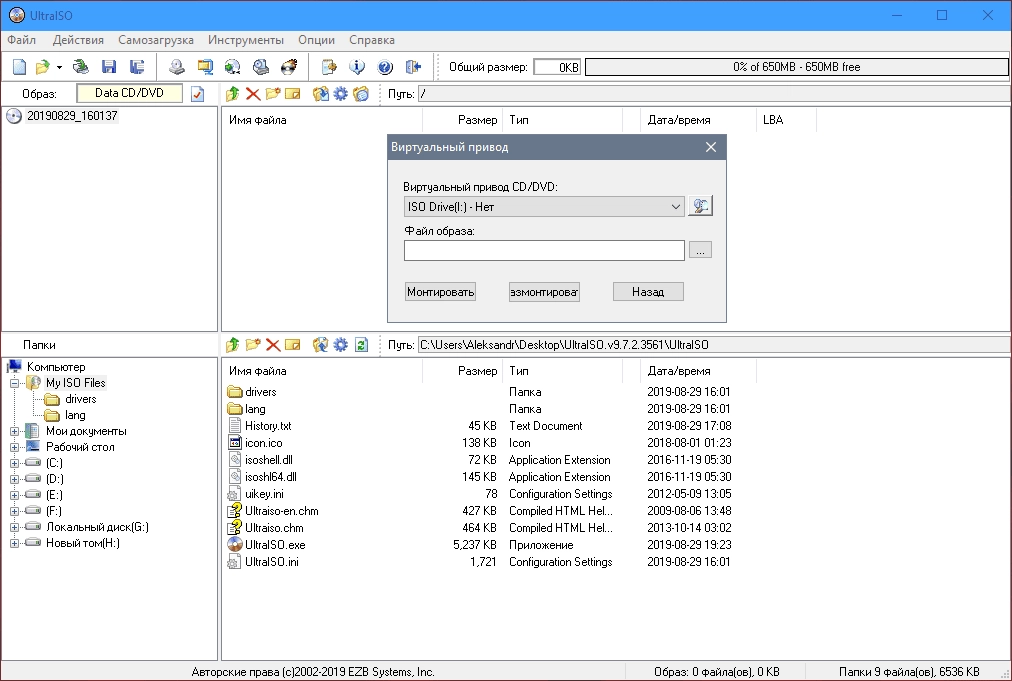Expand the Новый том(H:) node
The height and width of the screenshot is (681, 1012).
[x=14, y=543]
